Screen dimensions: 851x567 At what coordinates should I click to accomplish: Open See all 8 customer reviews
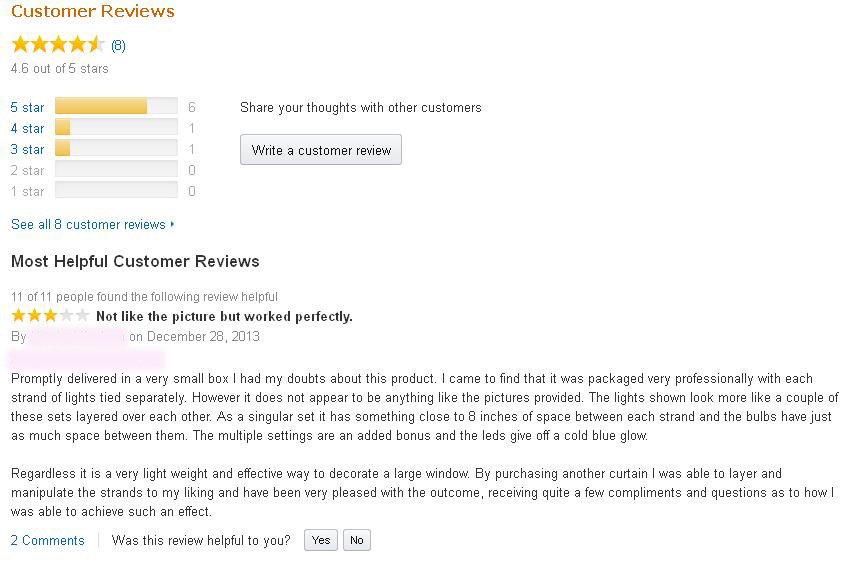click(88, 224)
